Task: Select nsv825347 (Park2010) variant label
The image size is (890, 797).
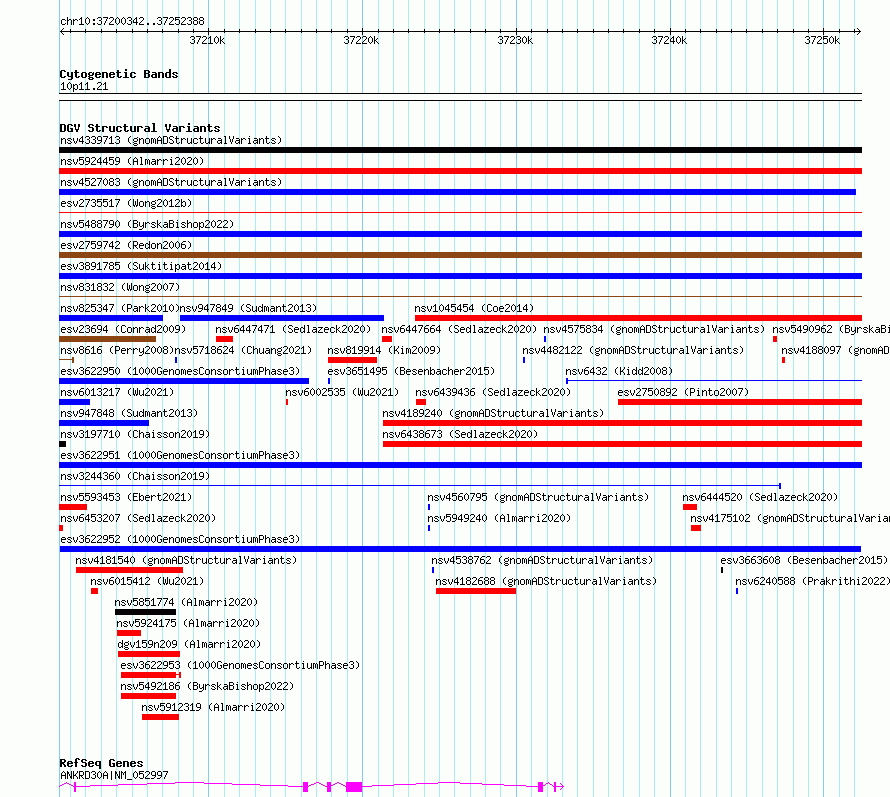Action: tap(119, 308)
